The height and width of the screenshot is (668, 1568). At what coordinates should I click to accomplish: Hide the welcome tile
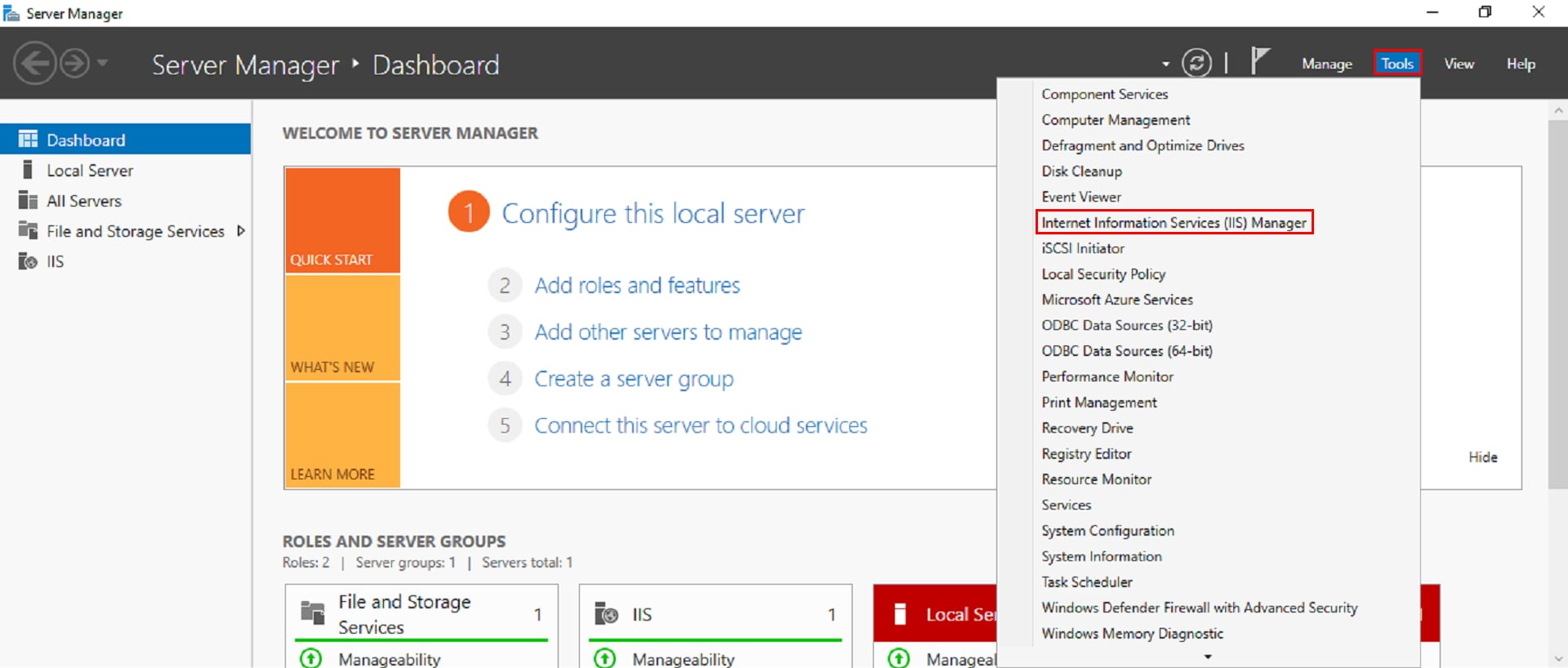(x=1483, y=457)
